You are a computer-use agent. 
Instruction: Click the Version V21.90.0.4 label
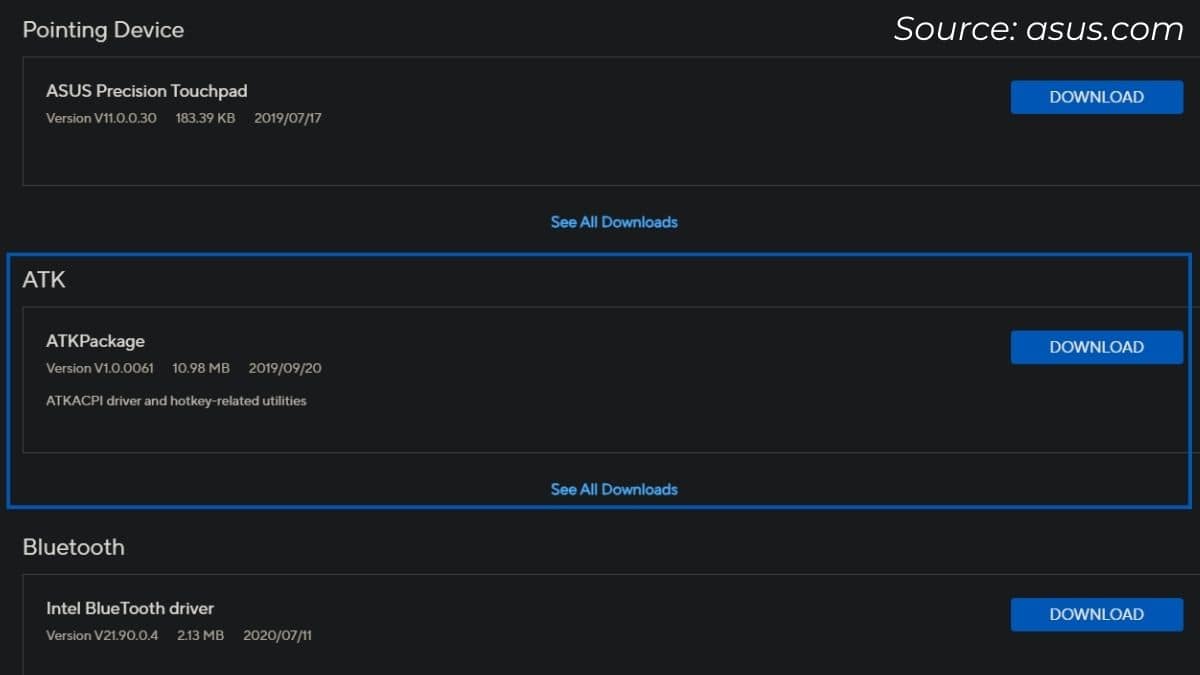pos(102,635)
